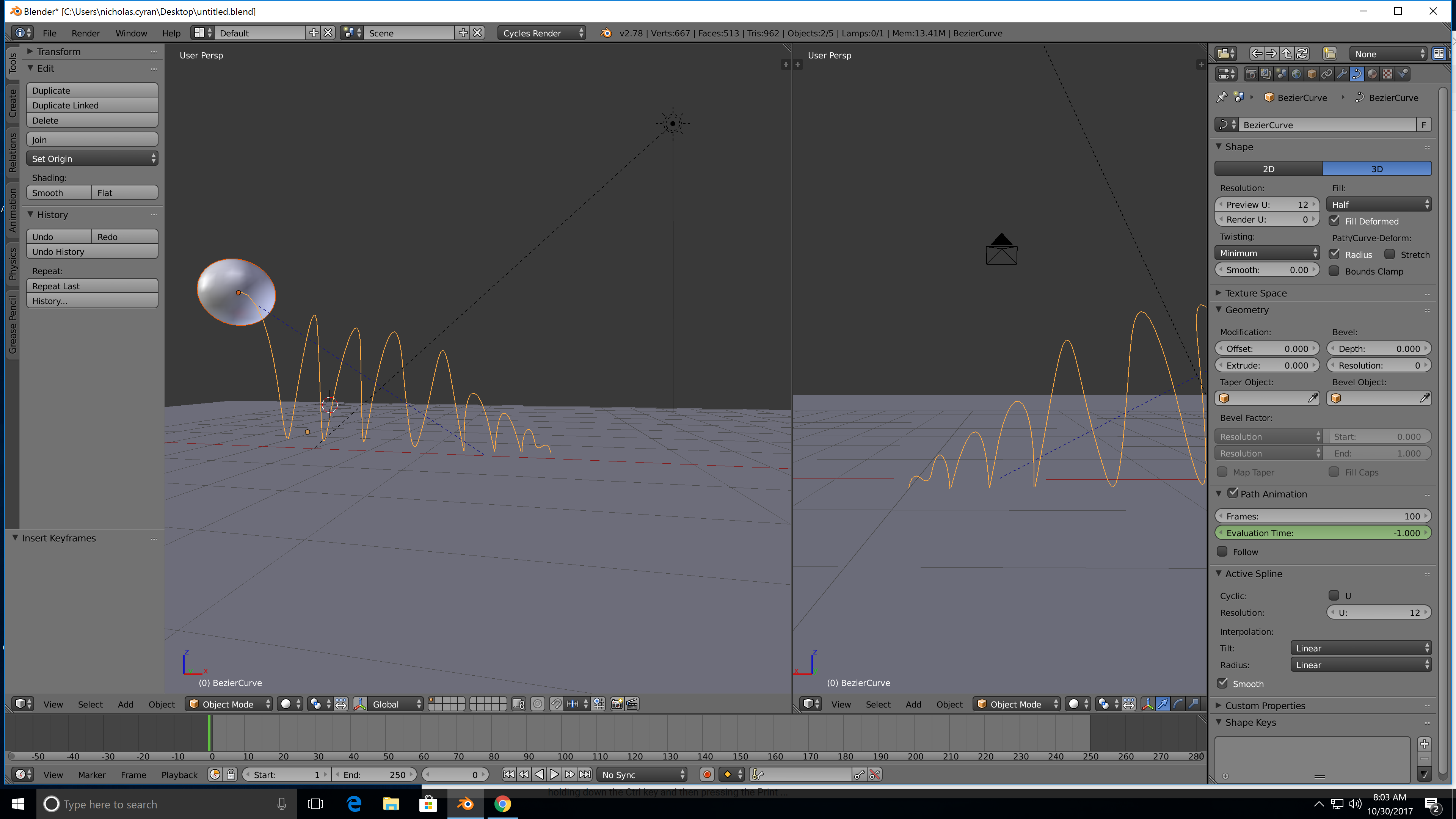Toggle the Fill Deformed checkbox
1456x819 pixels.
1335,220
